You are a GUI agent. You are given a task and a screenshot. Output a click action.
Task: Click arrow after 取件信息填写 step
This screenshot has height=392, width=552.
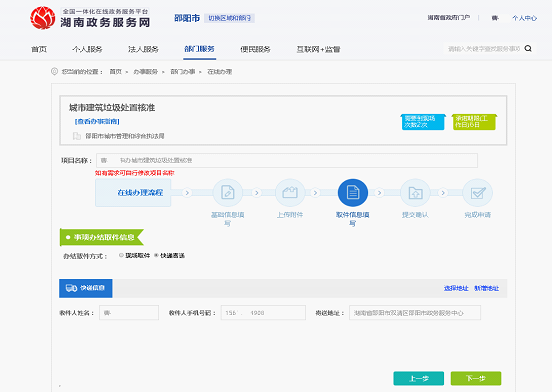pyautogui.click(x=379, y=193)
